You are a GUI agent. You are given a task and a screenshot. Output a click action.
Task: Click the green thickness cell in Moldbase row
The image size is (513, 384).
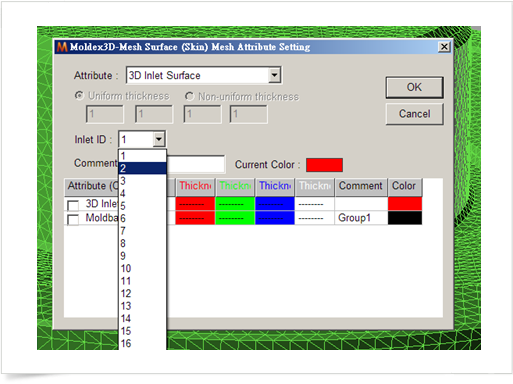pyautogui.click(x=235, y=218)
